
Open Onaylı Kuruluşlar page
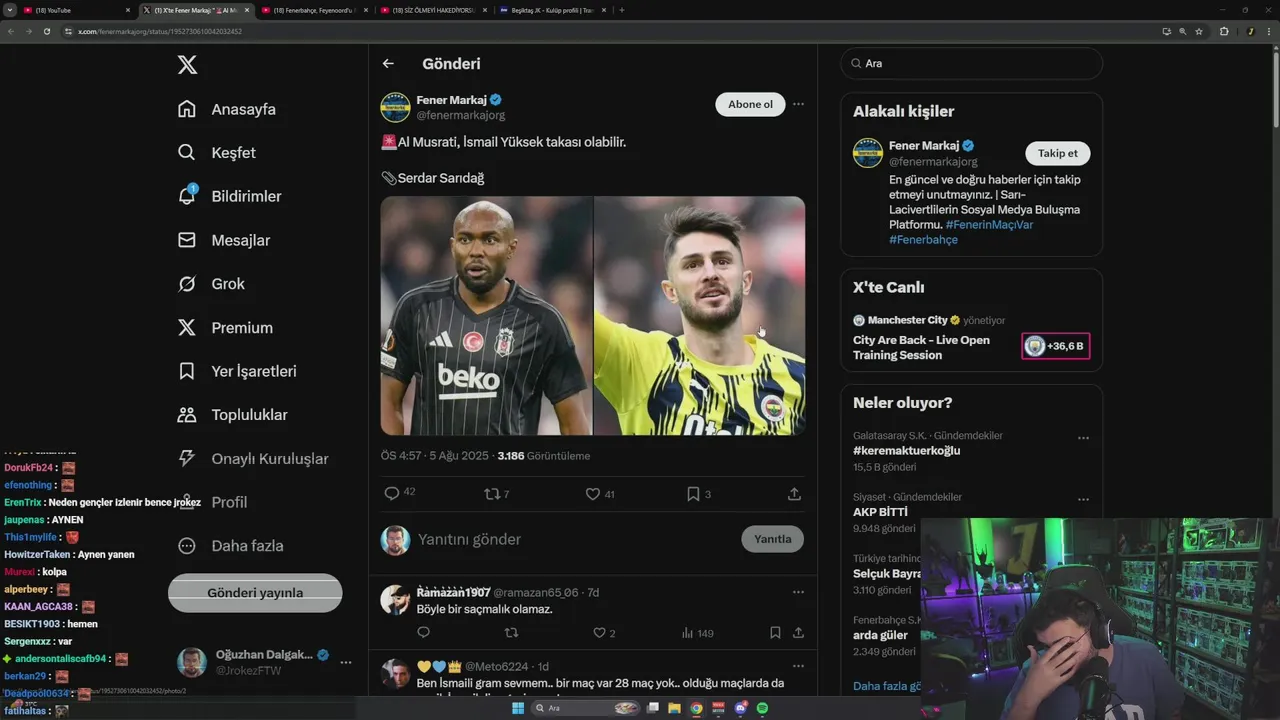coord(253,459)
